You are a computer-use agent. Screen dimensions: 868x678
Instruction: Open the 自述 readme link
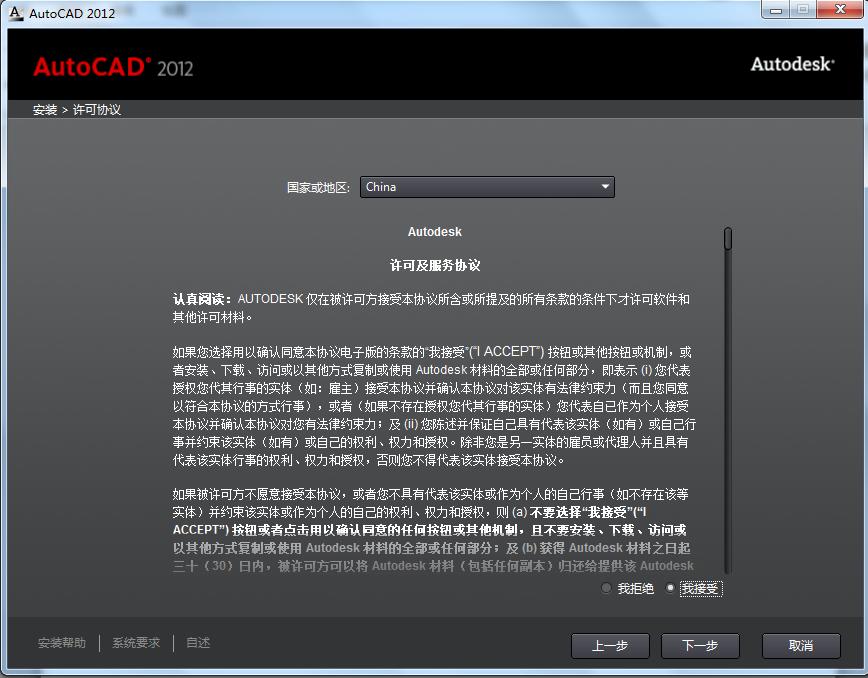(196, 643)
